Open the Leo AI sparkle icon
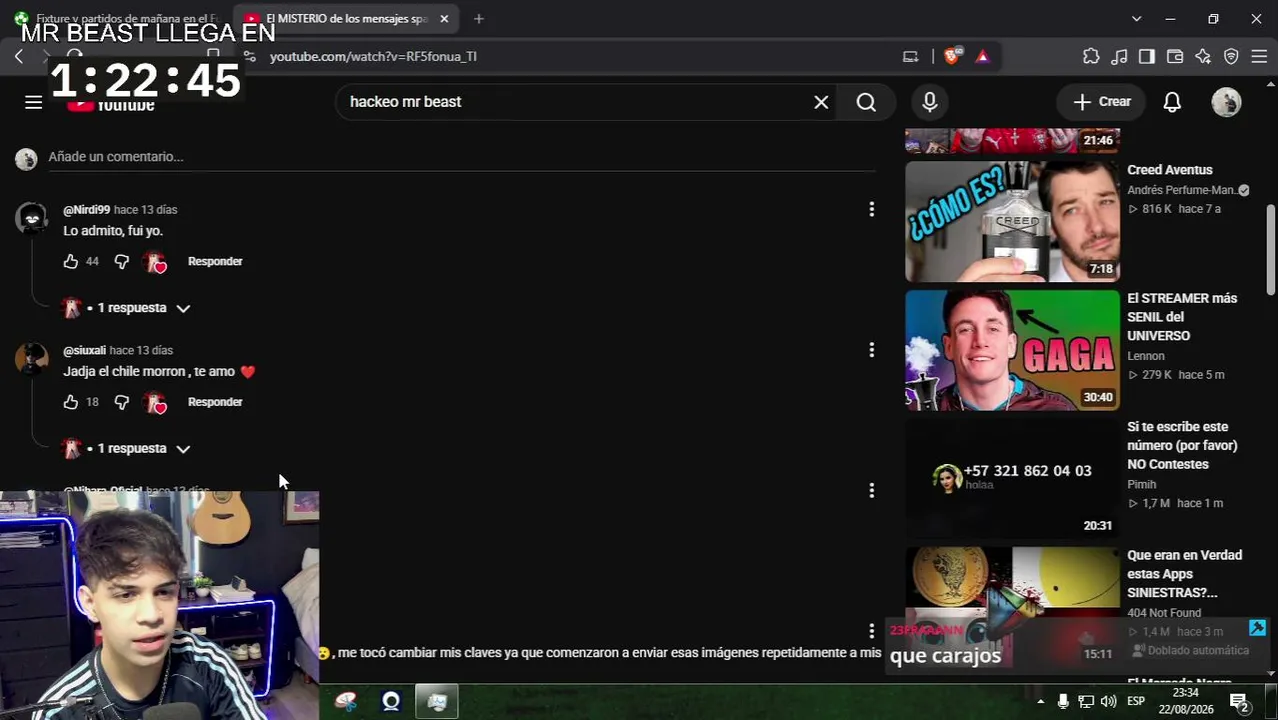This screenshot has width=1278, height=720. pos(1203,56)
